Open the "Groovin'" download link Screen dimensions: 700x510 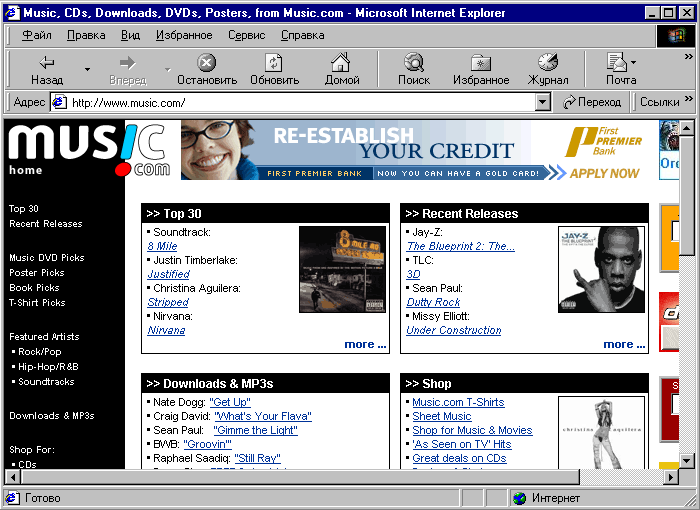point(208,444)
